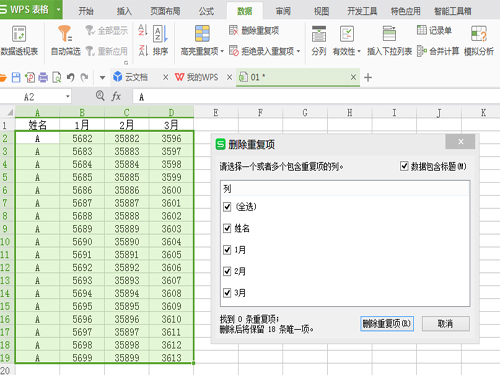
Task: Click the undo arrow icon
Action: tap(70, 77)
